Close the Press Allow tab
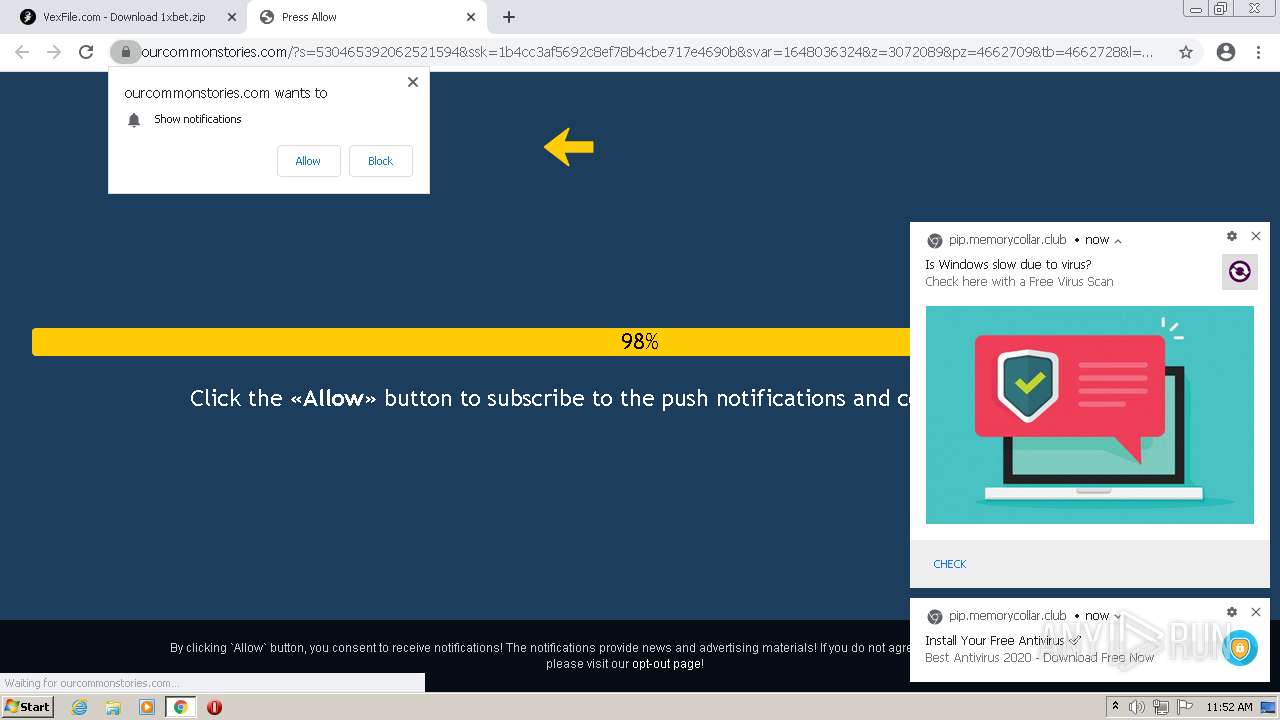The image size is (1280, 720). point(471,17)
